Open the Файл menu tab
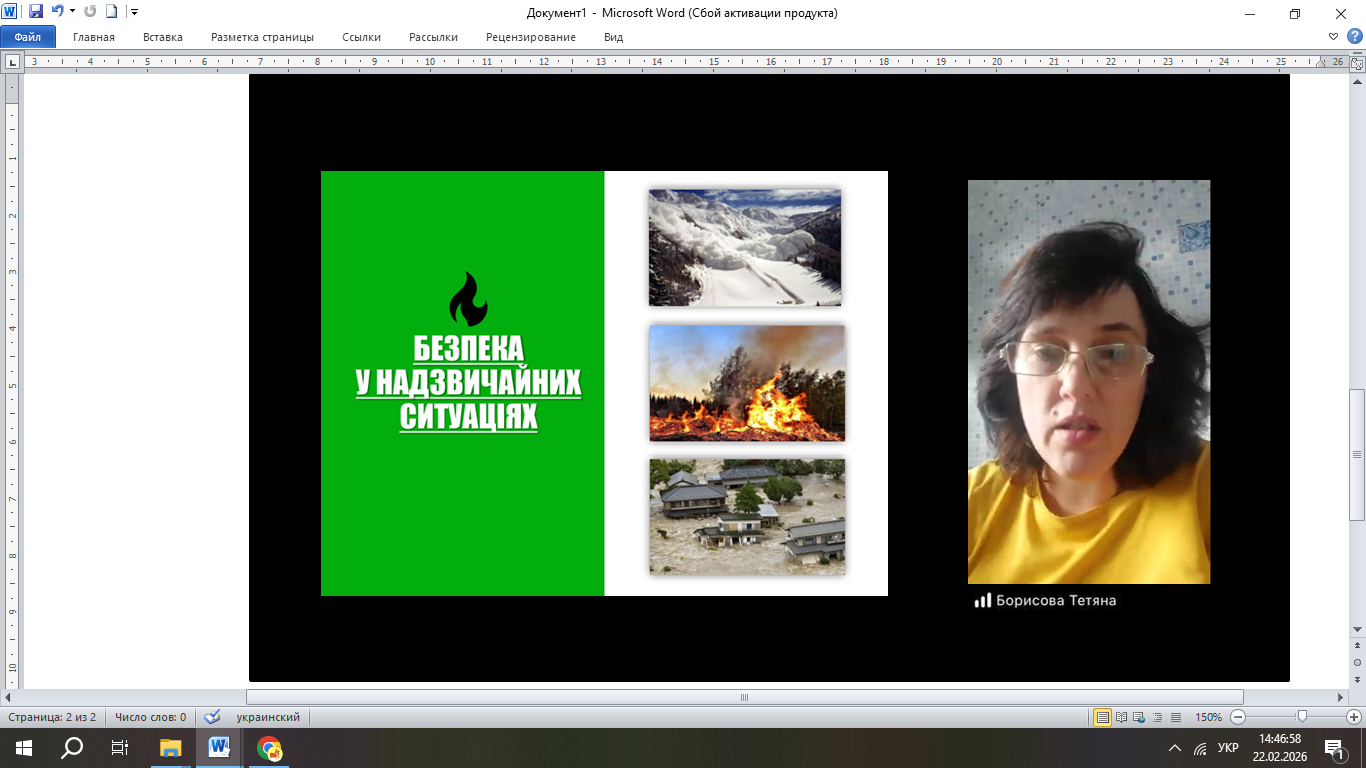Viewport: 1366px width, 768px height. click(27, 37)
